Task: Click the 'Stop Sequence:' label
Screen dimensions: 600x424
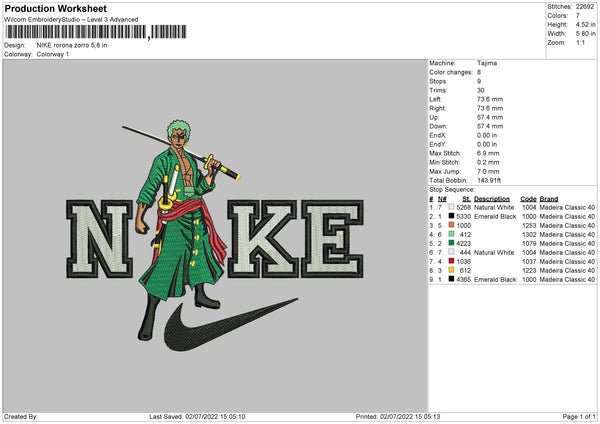Action: point(452,190)
